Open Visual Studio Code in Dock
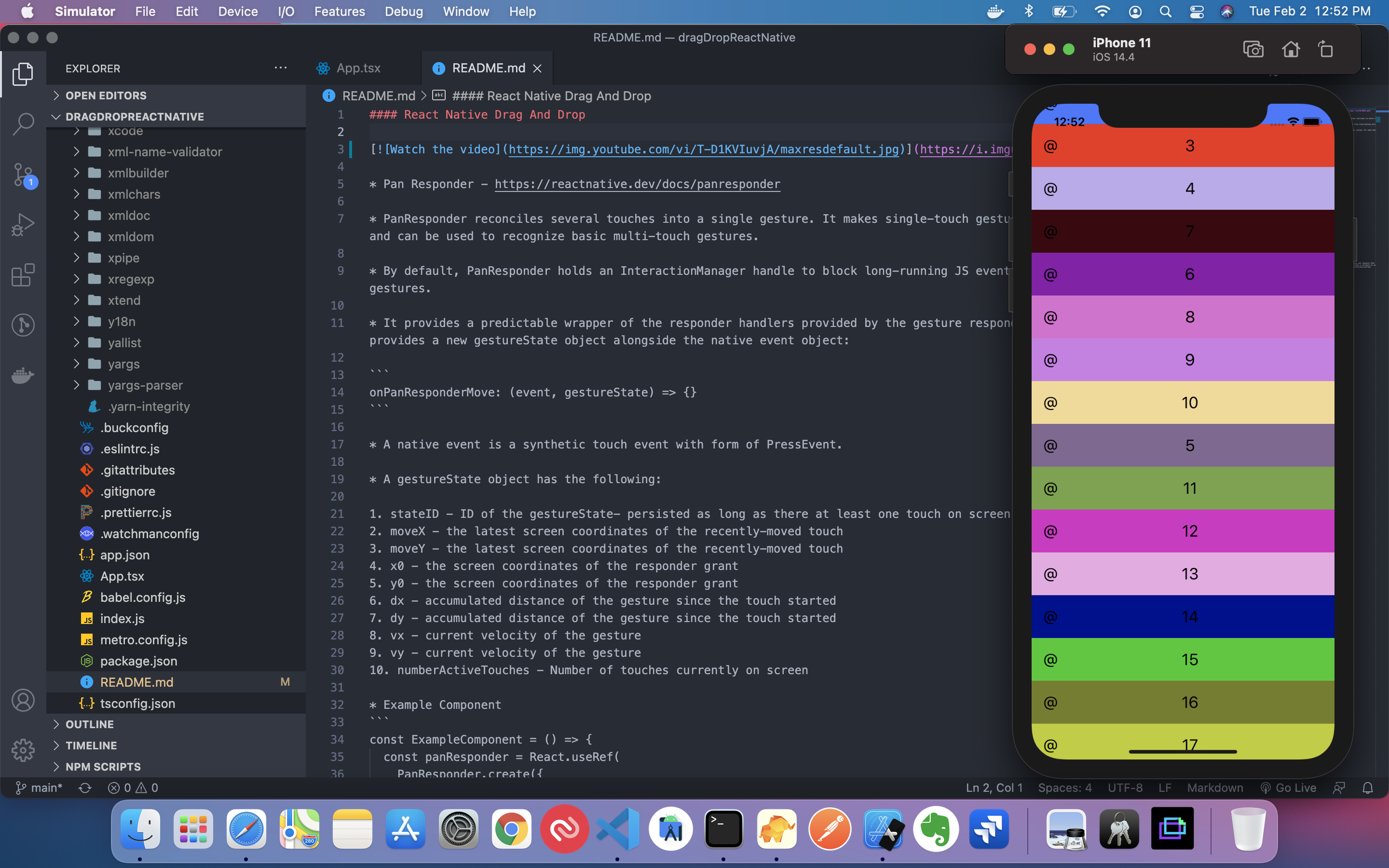 (618, 829)
